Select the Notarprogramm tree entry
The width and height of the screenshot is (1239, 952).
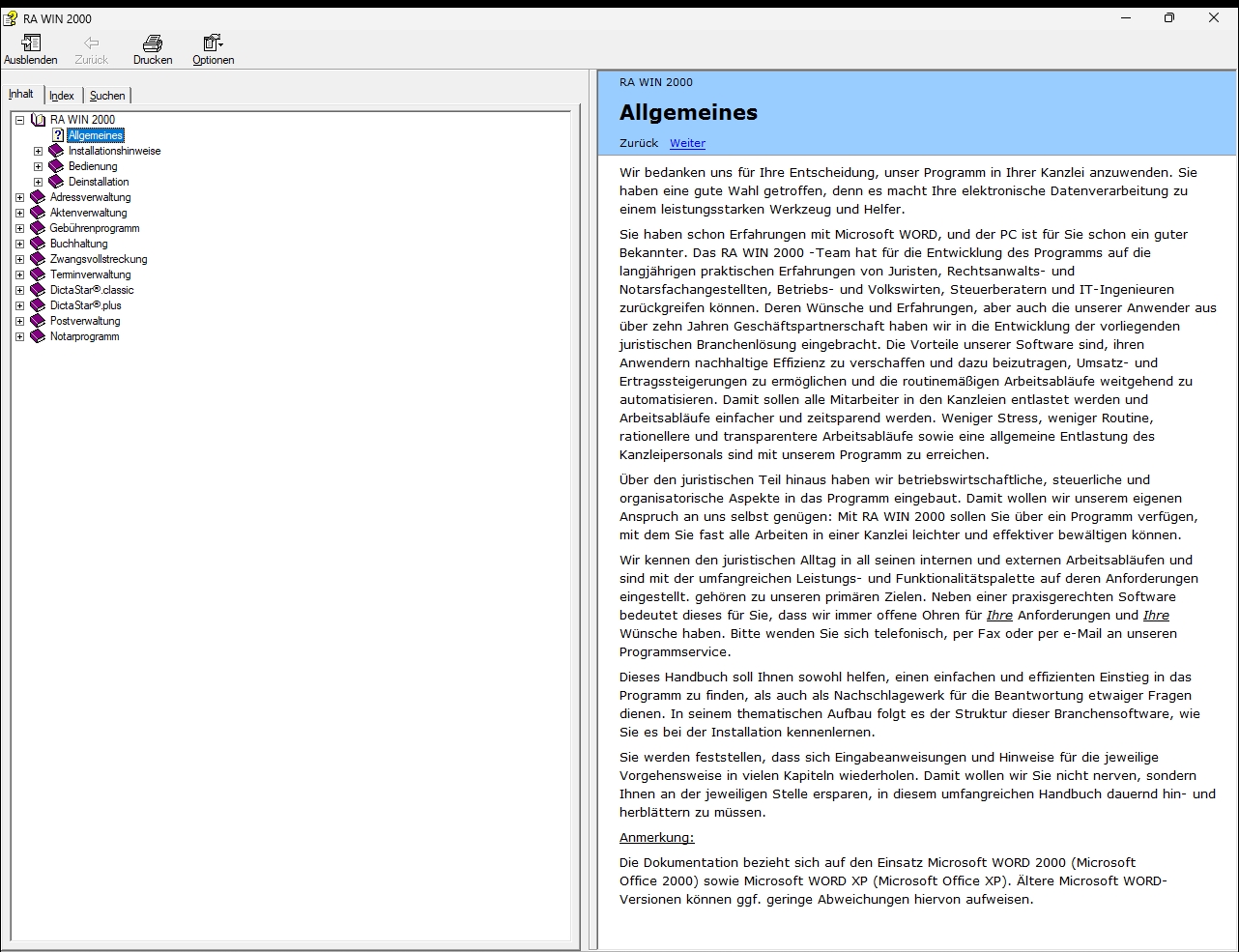click(84, 336)
